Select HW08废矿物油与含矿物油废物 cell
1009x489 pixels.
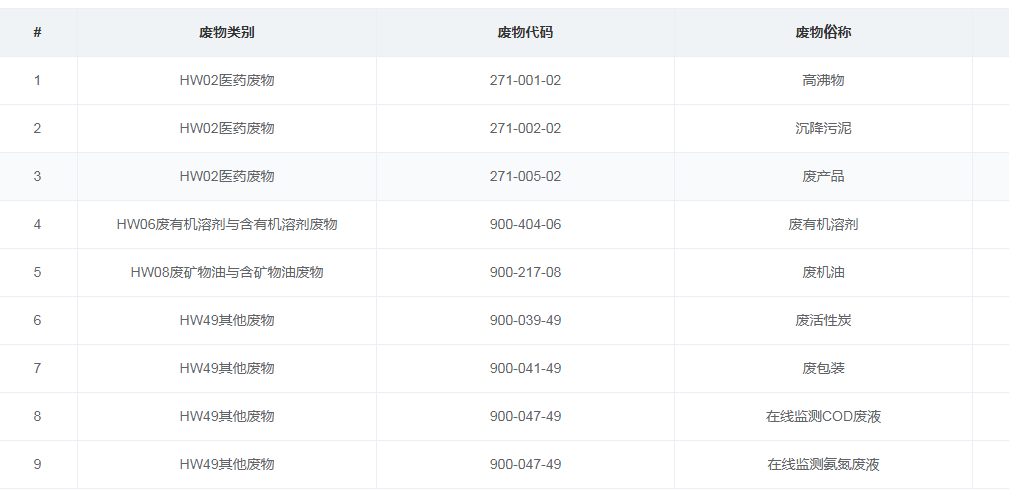[x=227, y=272]
